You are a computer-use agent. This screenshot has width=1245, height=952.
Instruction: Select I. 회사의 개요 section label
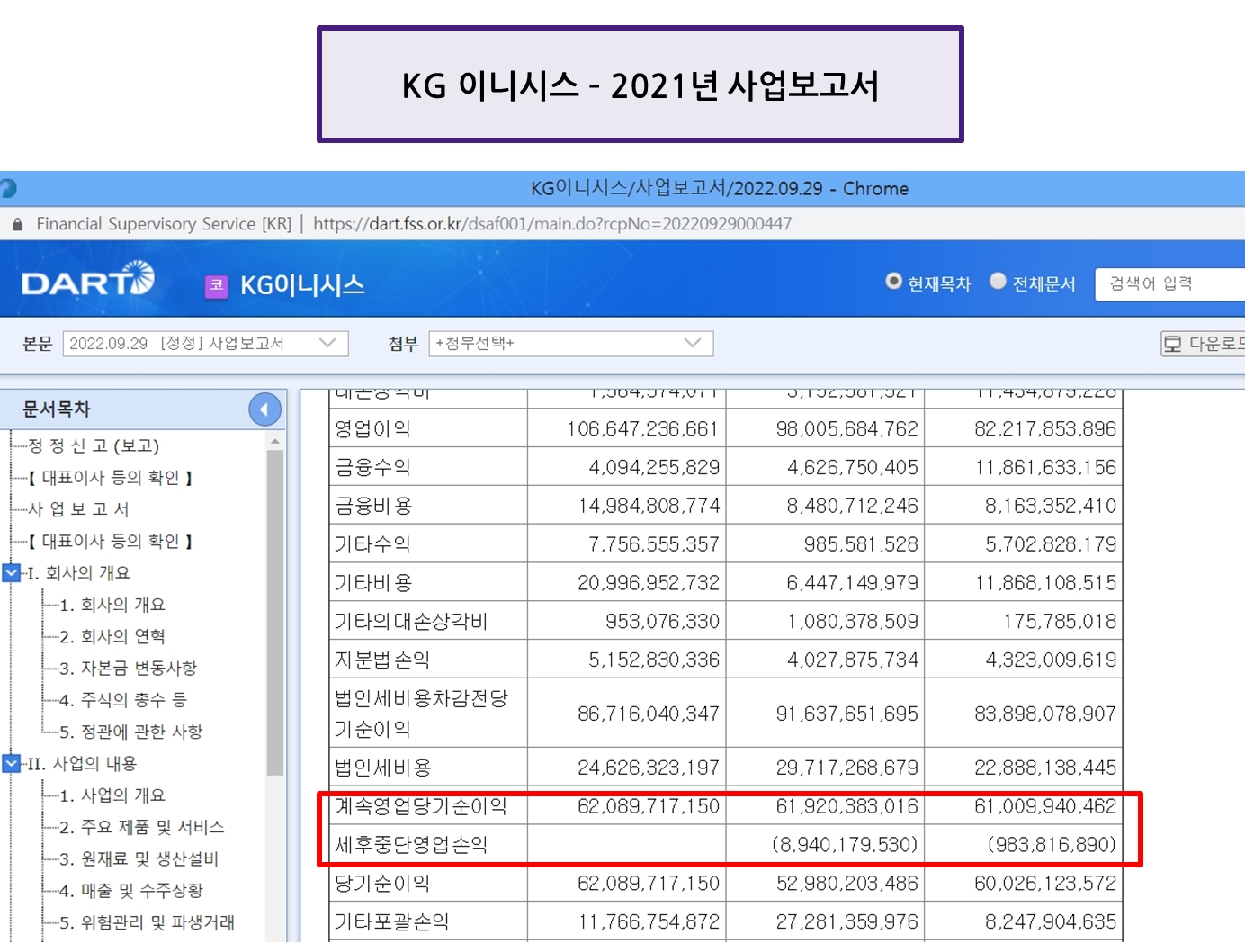point(78,573)
